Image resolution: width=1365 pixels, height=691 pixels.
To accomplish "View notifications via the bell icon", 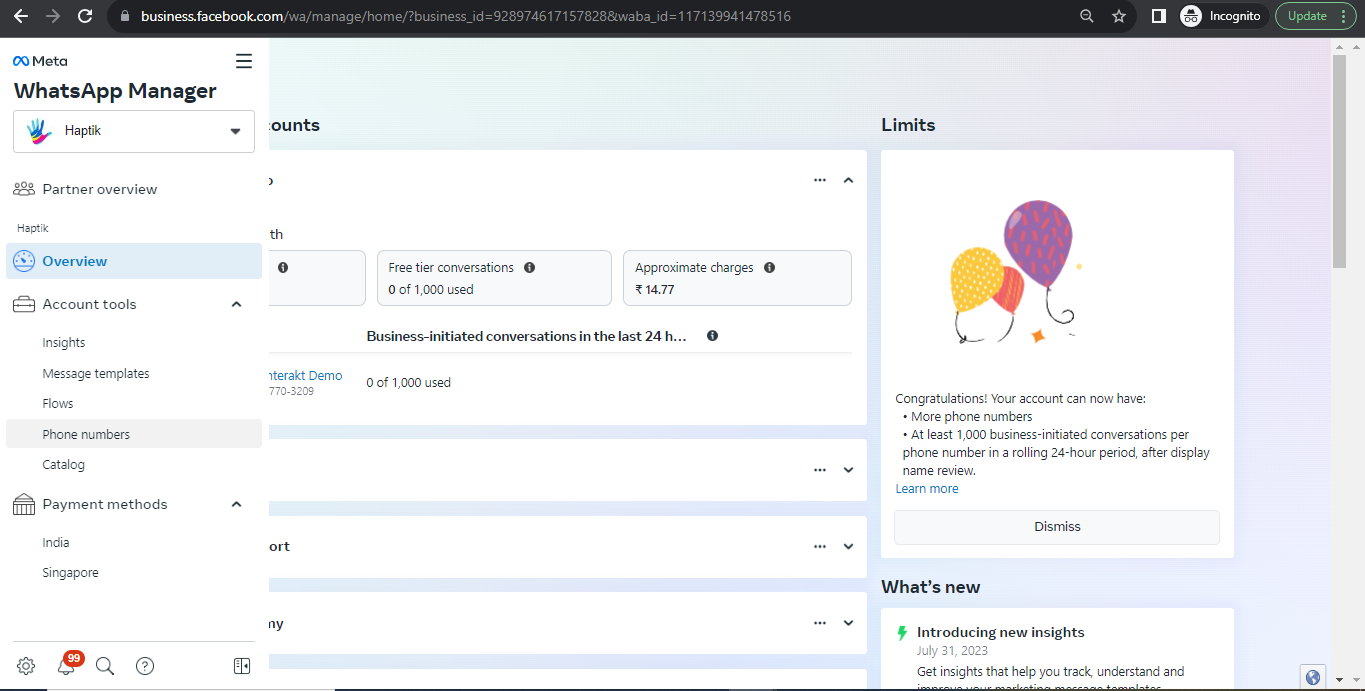I will click(66, 666).
